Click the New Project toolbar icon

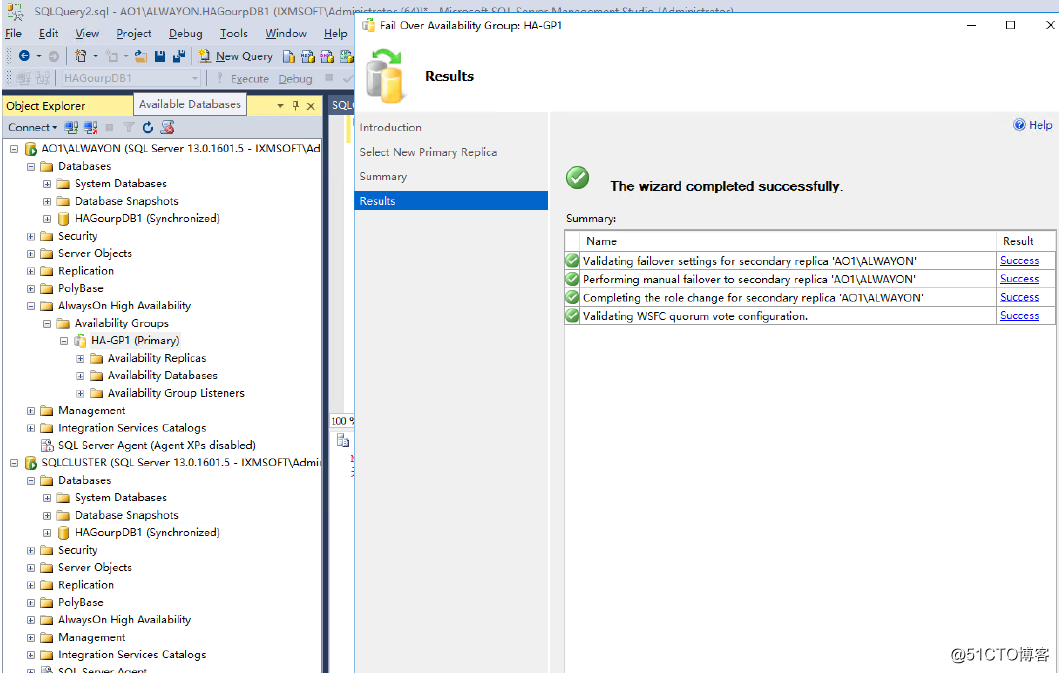80,56
